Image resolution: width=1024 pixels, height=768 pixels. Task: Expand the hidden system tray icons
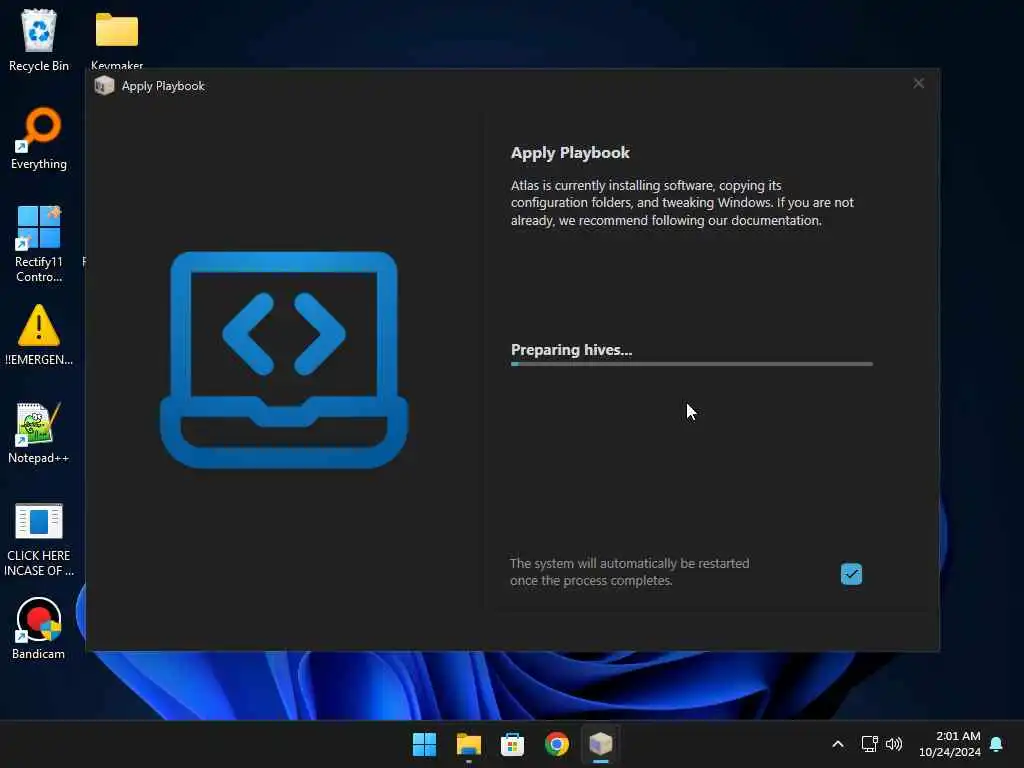tap(838, 744)
